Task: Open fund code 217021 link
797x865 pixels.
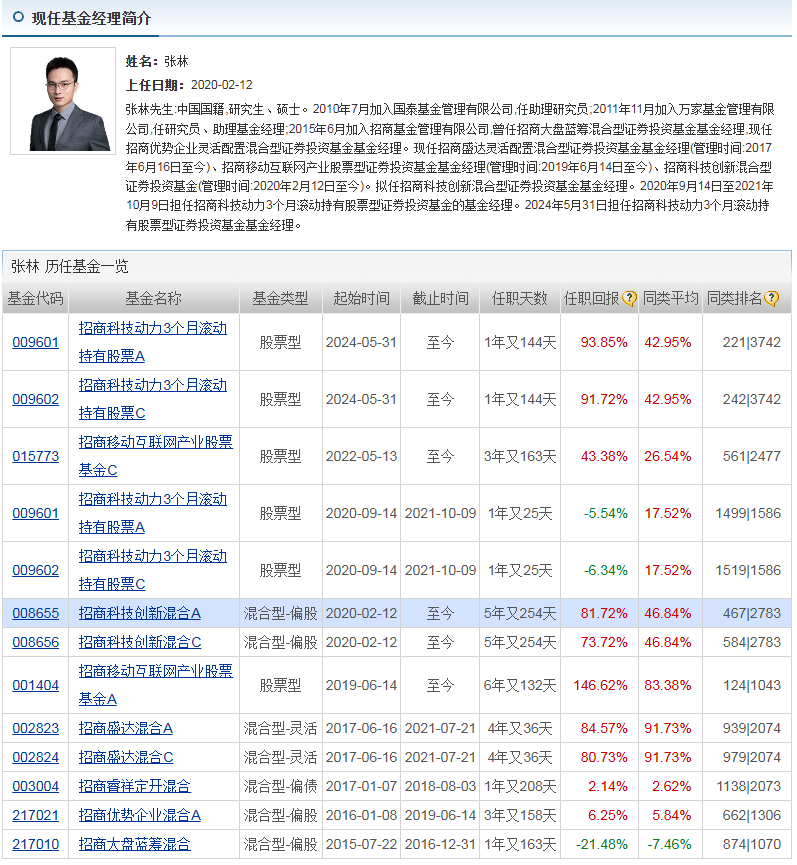Action: pyautogui.click(x=35, y=816)
